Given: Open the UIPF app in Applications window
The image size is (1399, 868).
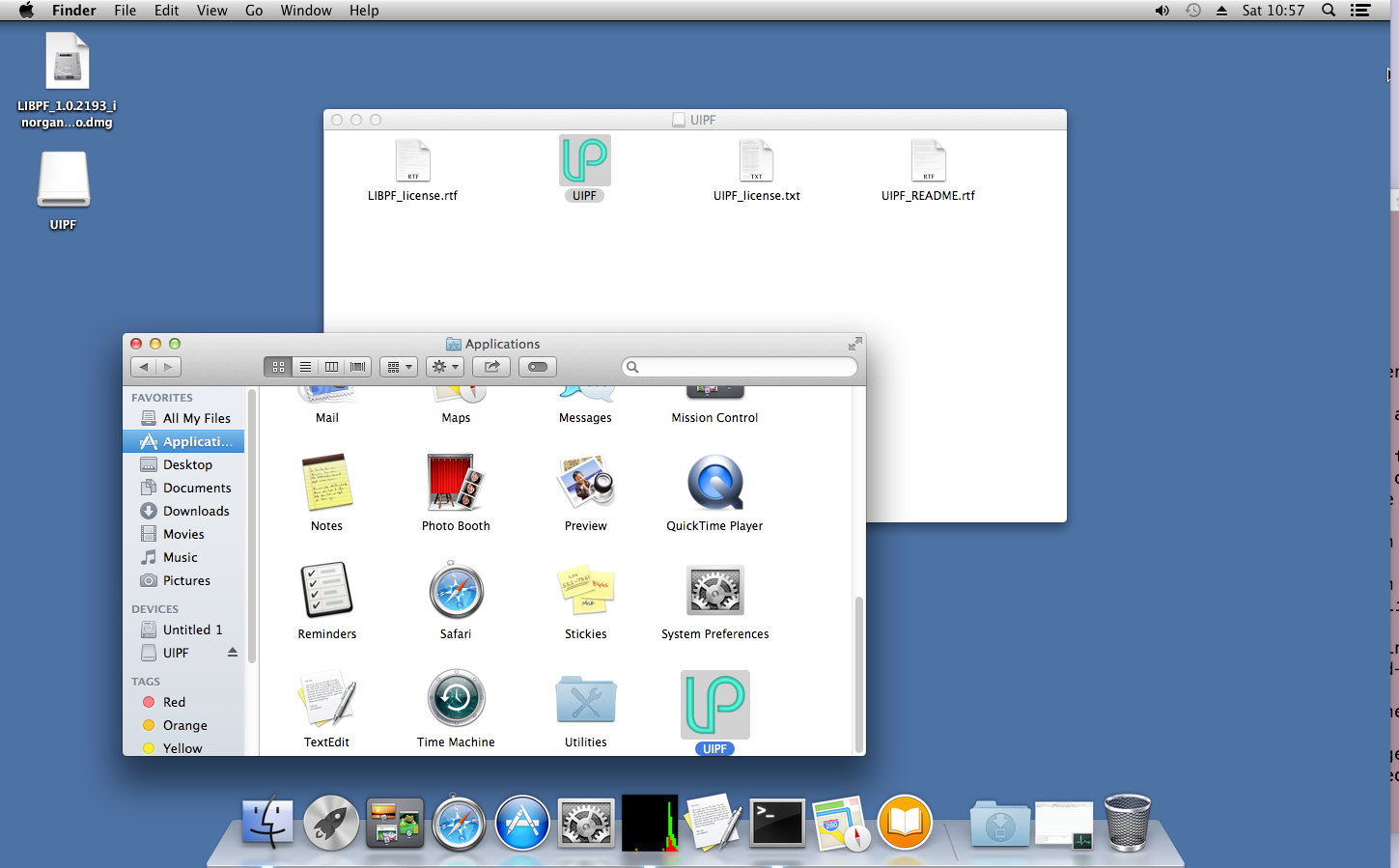Looking at the screenshot, I should pyautogui.click(x=714, y=705).
